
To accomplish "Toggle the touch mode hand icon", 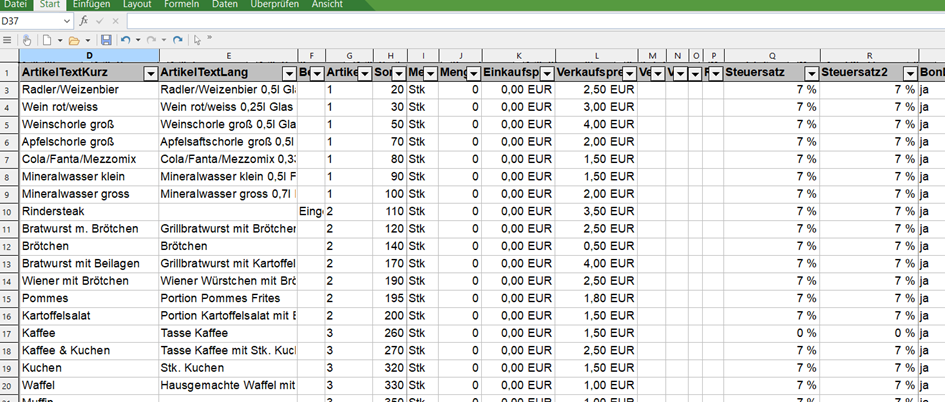I will (x=27, y=40).
